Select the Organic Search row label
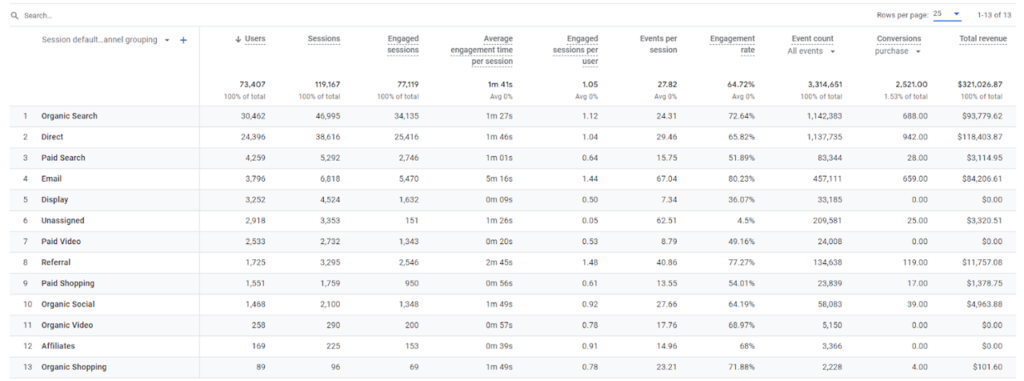This screenshot has height=381, width=1024. tap(69, 116)
